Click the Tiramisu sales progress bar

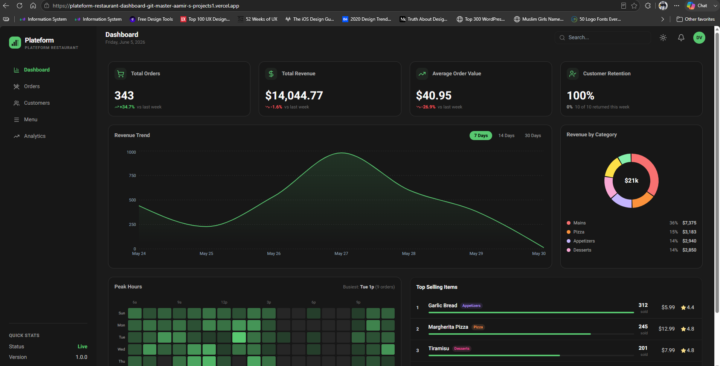click(x=531, y=355)
